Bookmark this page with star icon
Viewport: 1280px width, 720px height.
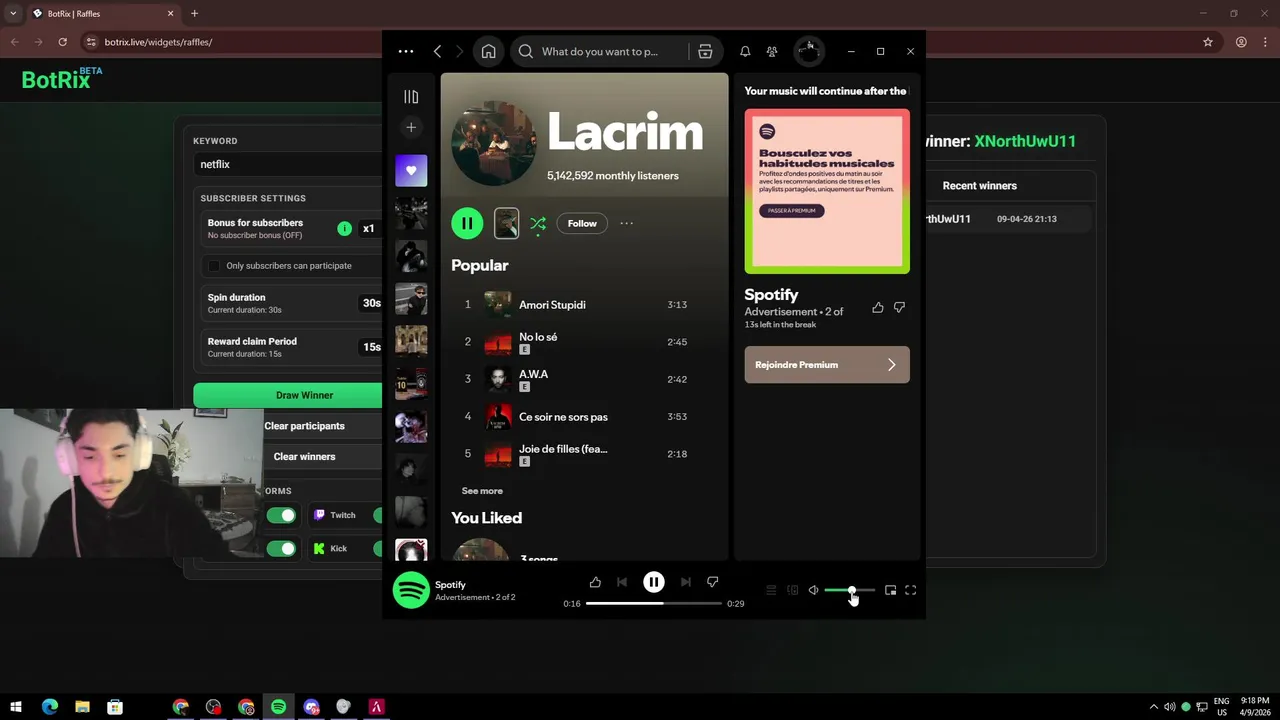1208,42
